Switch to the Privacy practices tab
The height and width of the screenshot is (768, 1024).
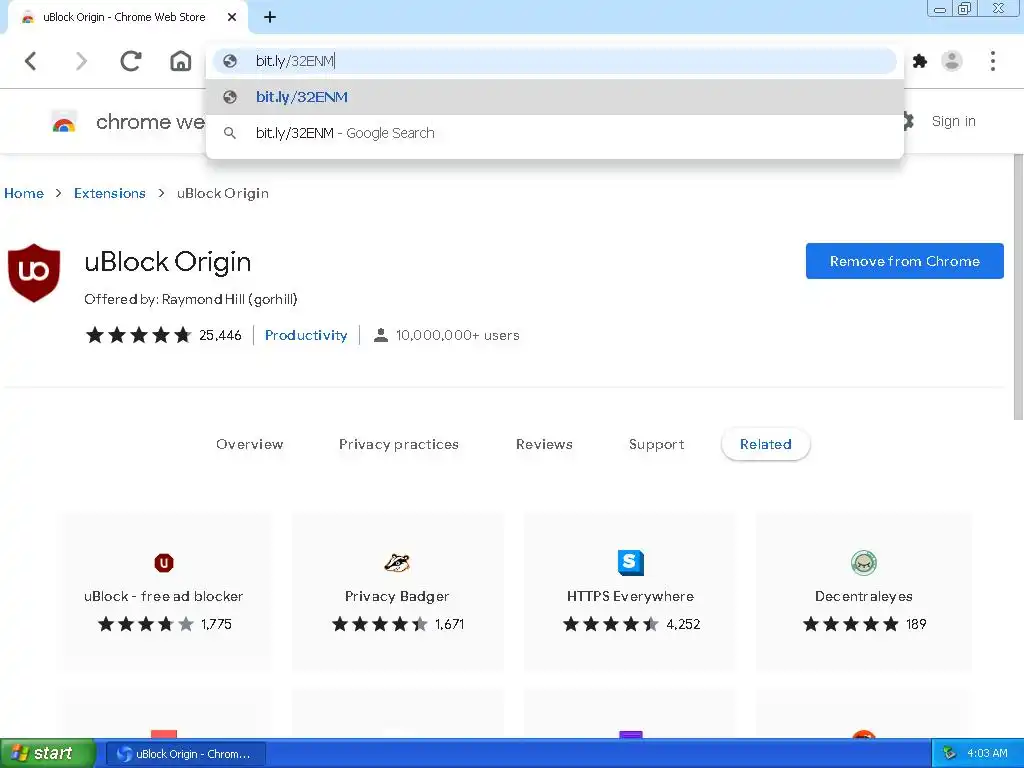[398, 445]
